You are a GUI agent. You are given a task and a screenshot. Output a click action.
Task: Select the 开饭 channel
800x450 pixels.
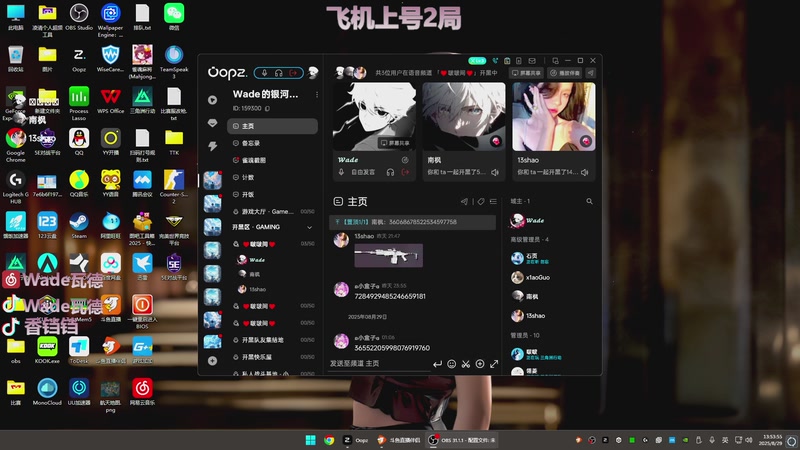click(272, 194)
